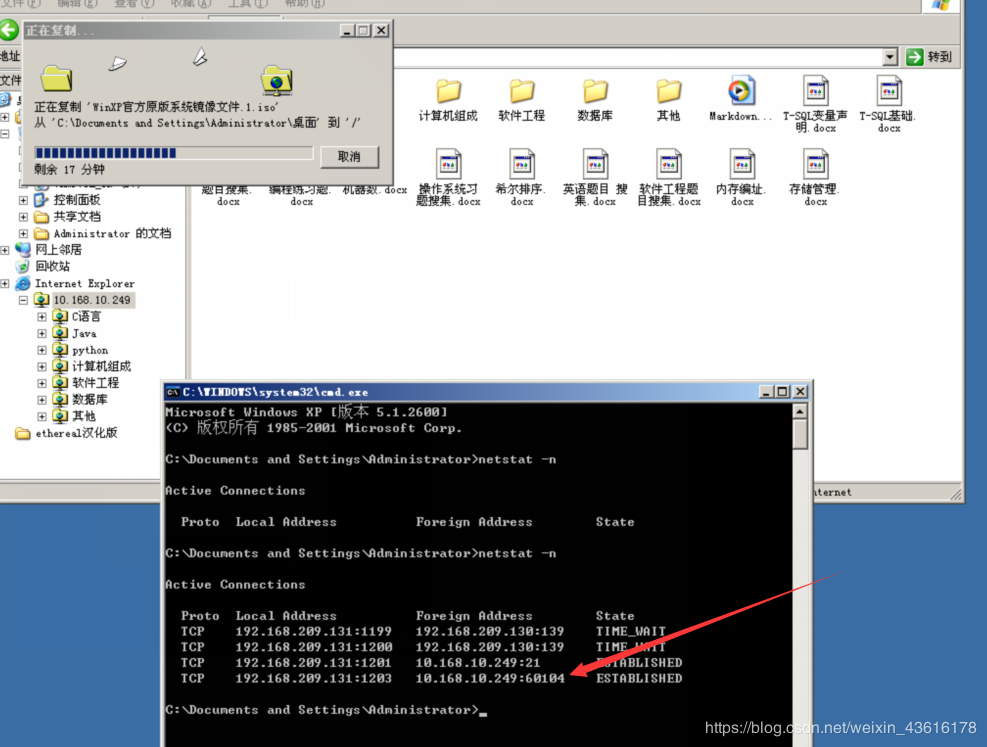Select the 软件工程题目搜集.docx document icon

click(x=668, y=164)
